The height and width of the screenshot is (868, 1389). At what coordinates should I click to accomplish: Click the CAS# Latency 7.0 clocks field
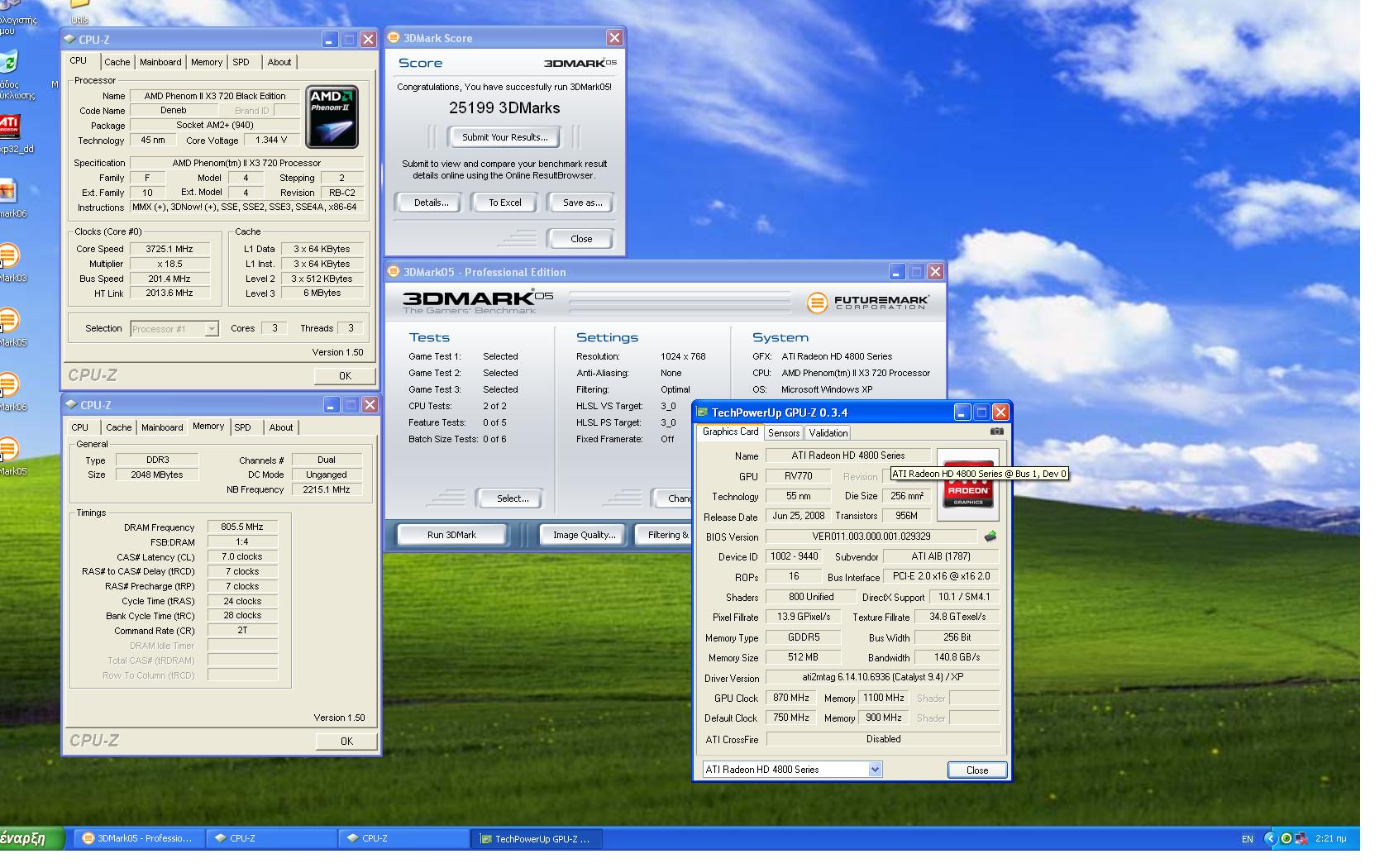point(242,556)
